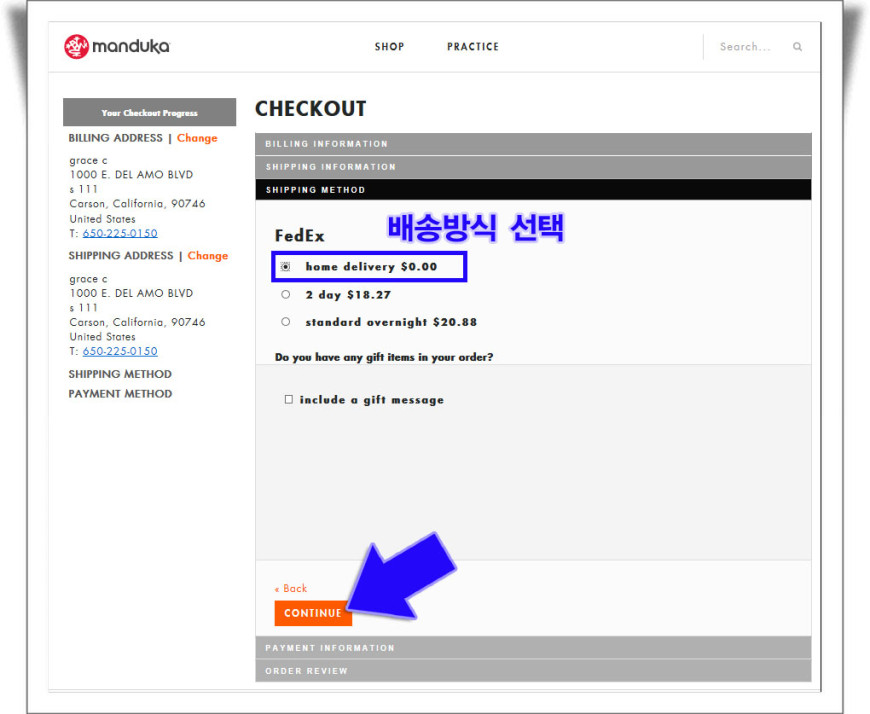Change the billing address
870x714 pixels.
[x=197, y=138]
